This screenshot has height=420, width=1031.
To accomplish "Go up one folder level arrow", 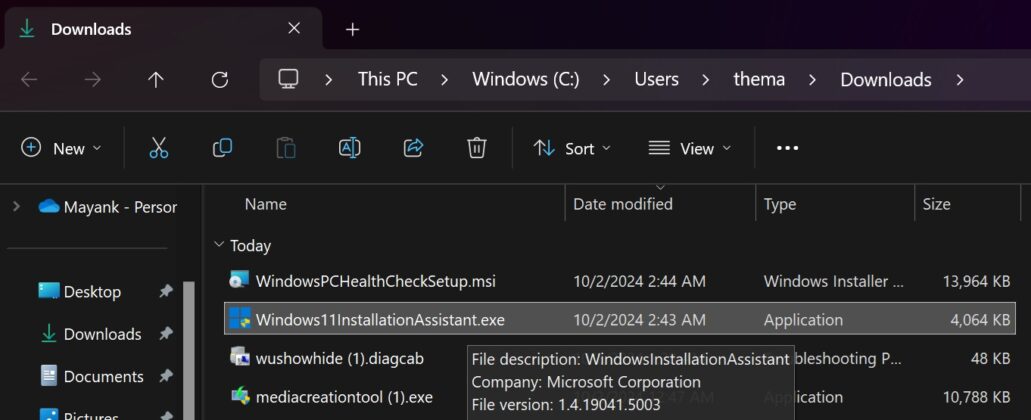I will pos(156,80).
